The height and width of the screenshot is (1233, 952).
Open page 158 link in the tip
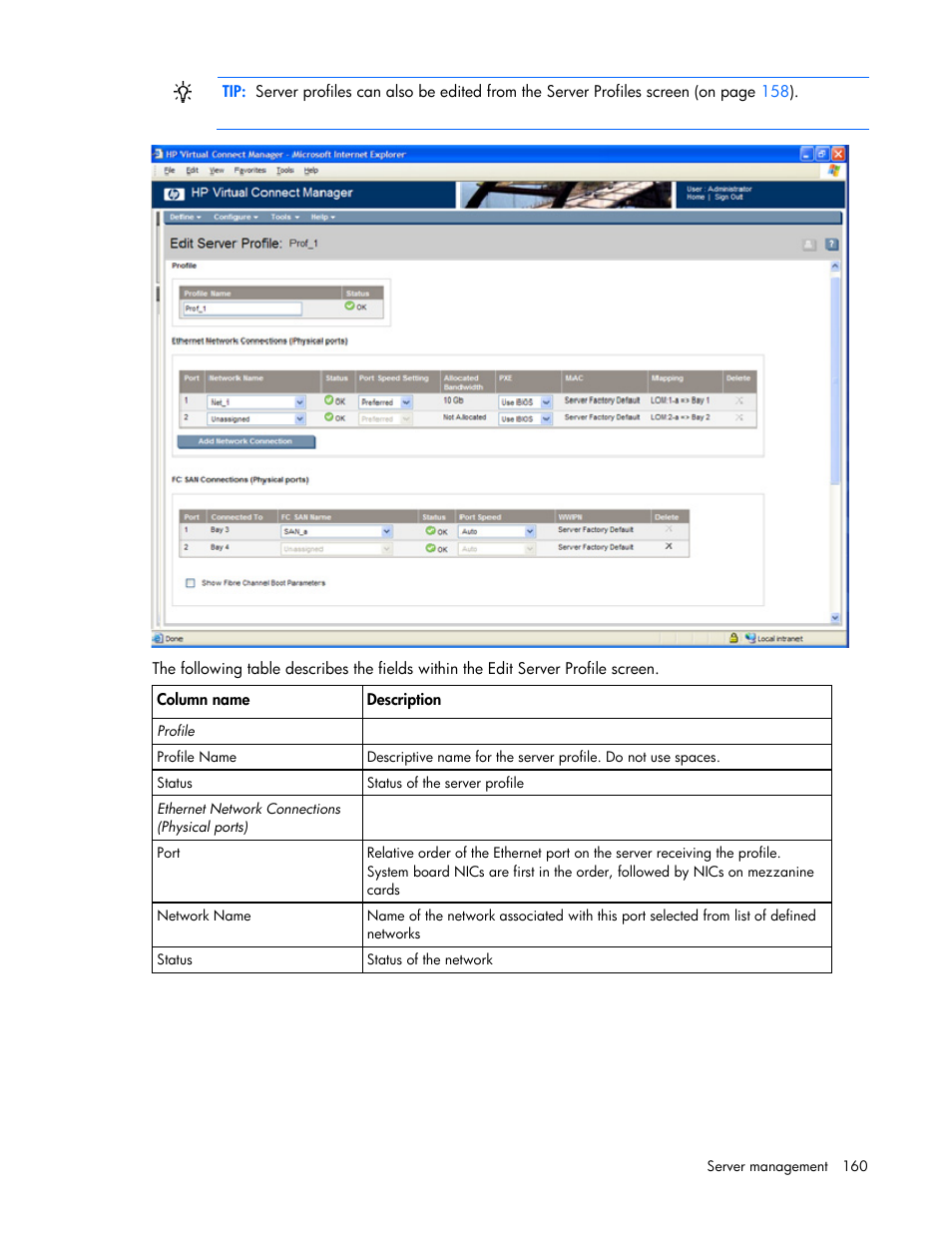coord(775,92)
